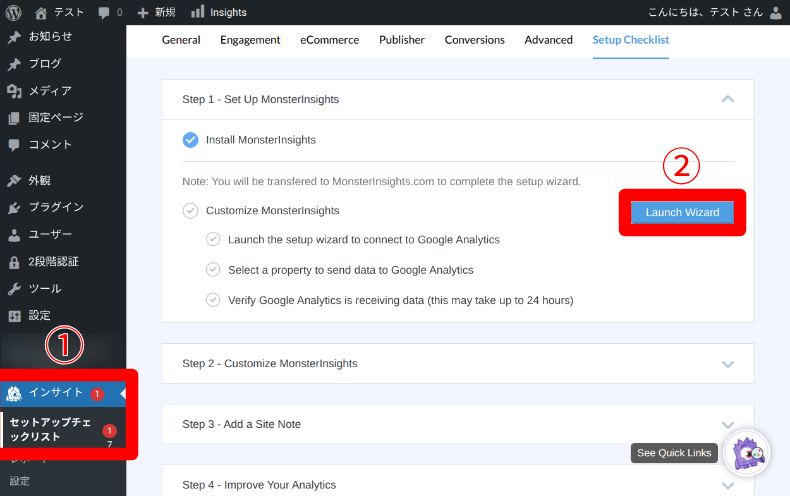Image resolution: width=790 pixels, height=496 pixels.
Task: Open the MonsterInsights mascot quick links icon
Action: pos(746,453)
